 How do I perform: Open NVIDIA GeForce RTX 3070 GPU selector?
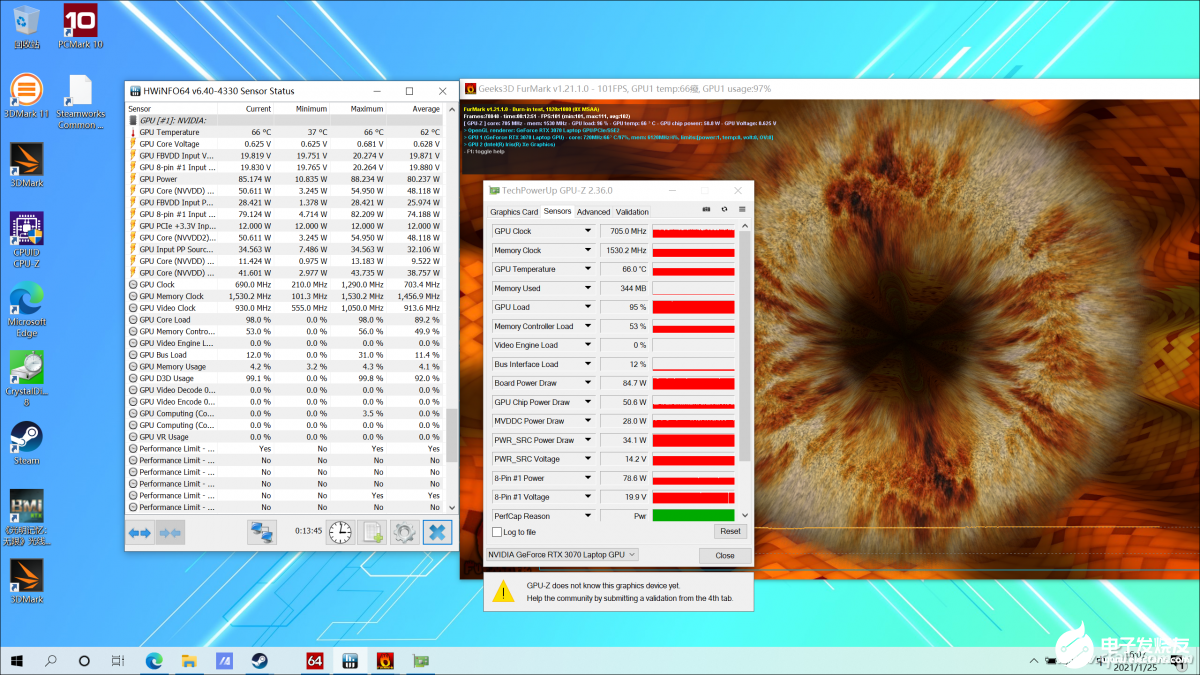pos(561,554)
